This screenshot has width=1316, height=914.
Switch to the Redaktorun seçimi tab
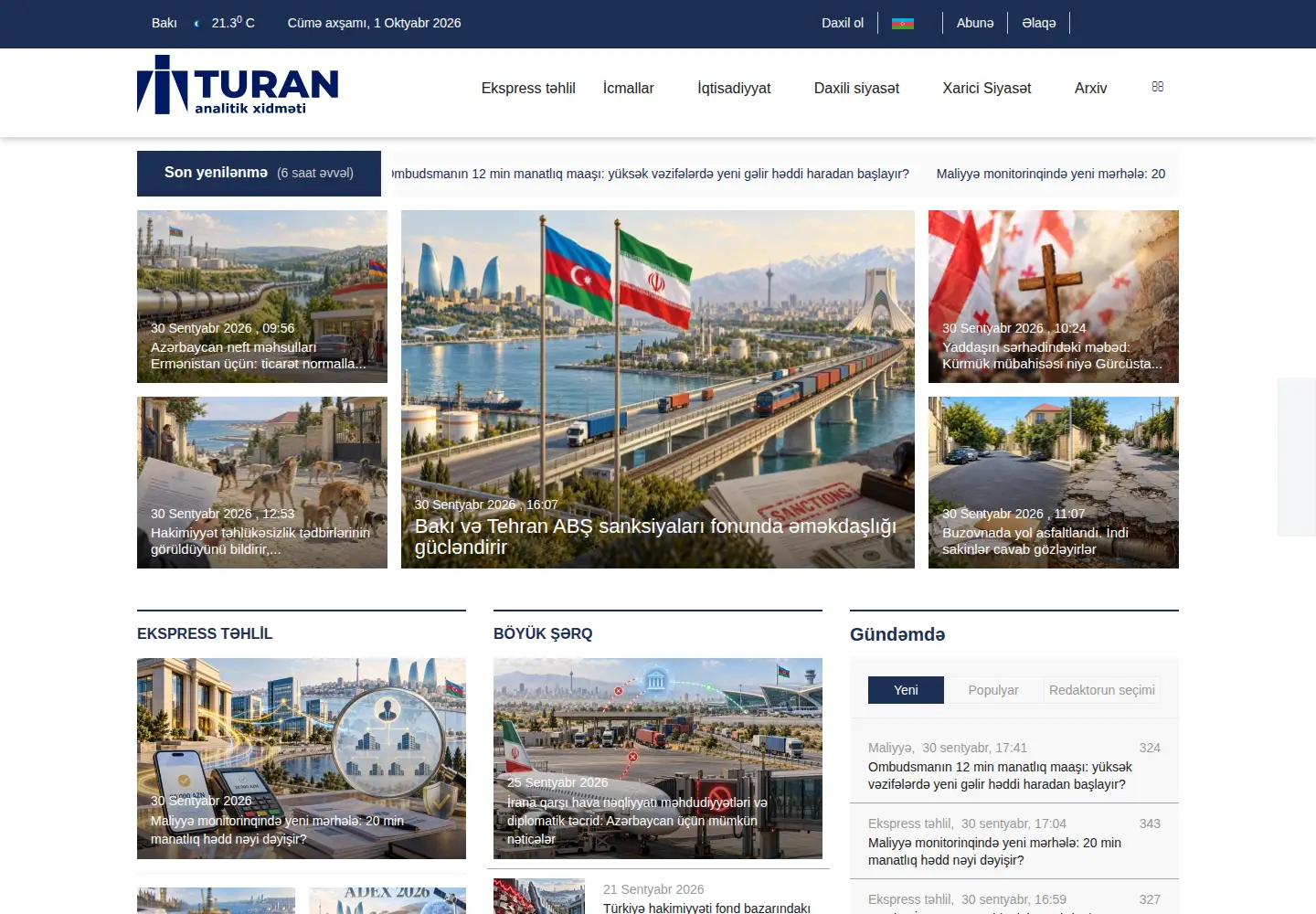coord(1102,690)
